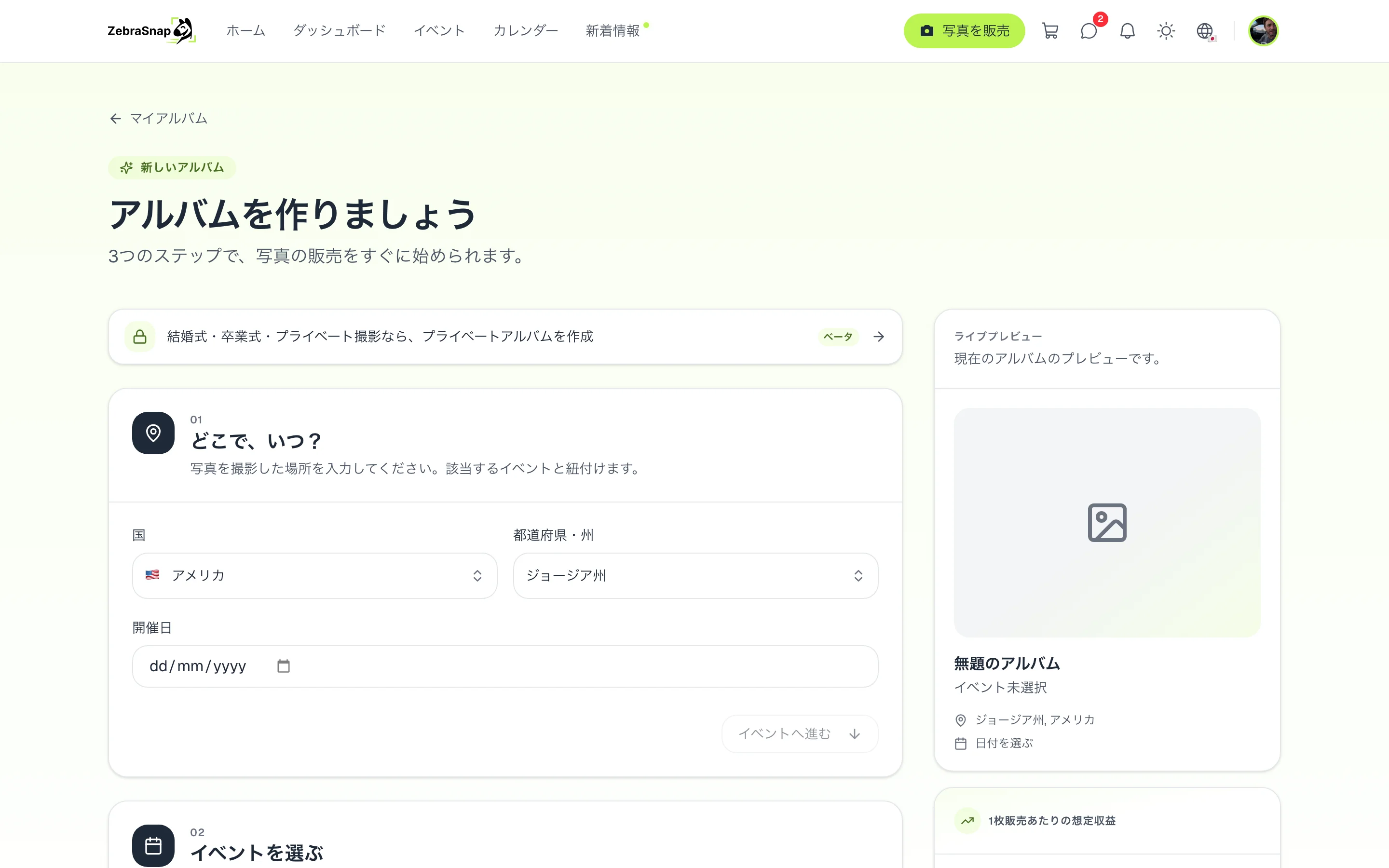Screen dimensions: 1389x868
Task: Click the 写真を販売 button
Action: coord(964,30)
